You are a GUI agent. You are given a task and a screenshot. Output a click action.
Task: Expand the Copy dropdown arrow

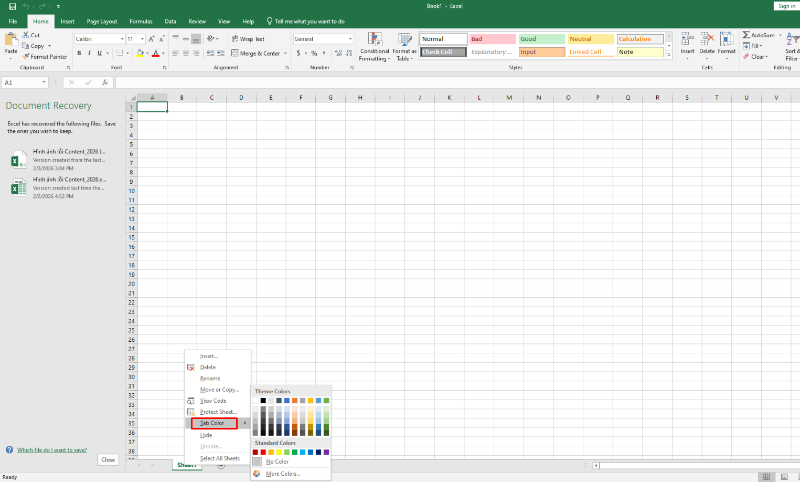tap(49, 46)
